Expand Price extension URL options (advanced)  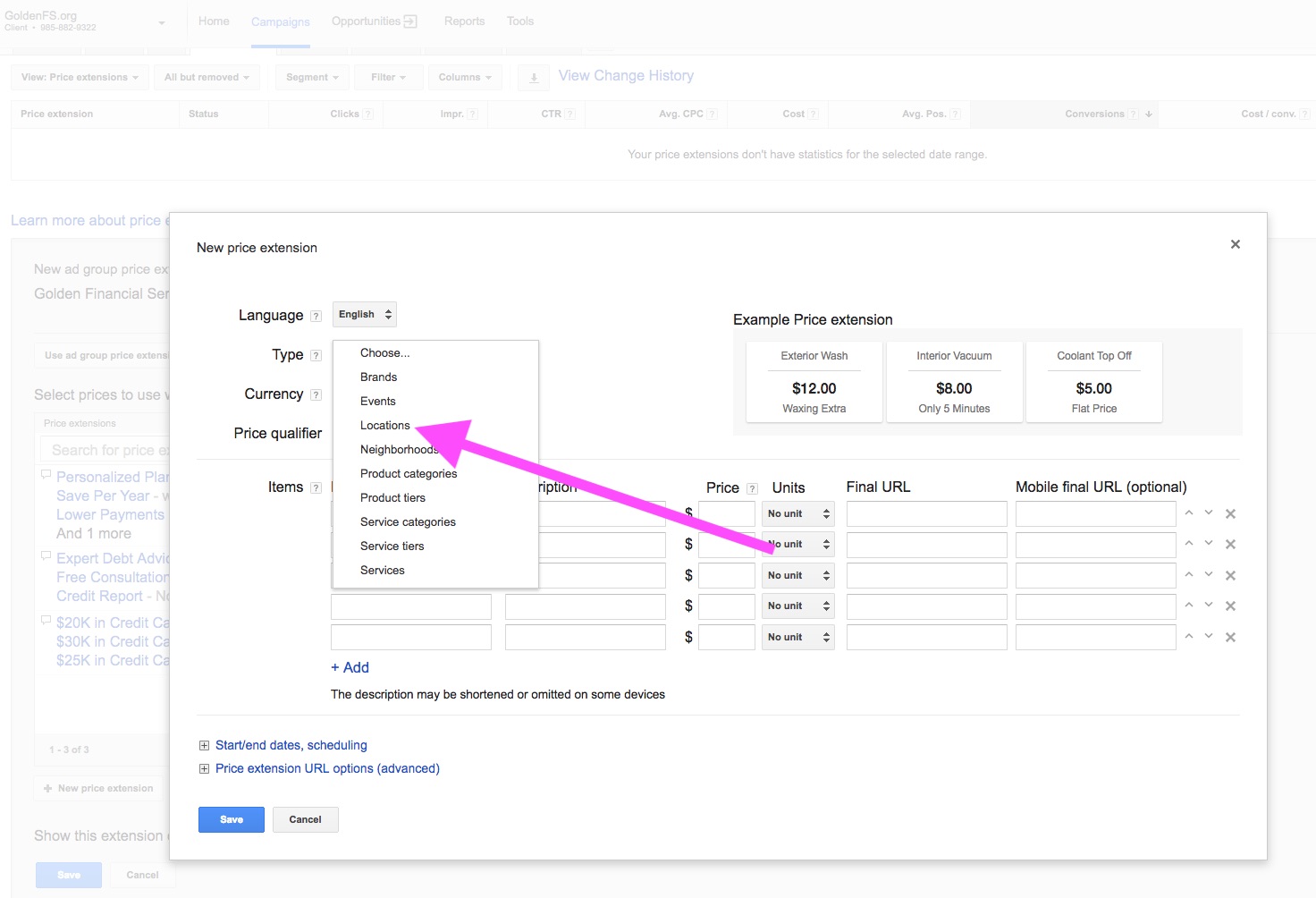[326, 767]
